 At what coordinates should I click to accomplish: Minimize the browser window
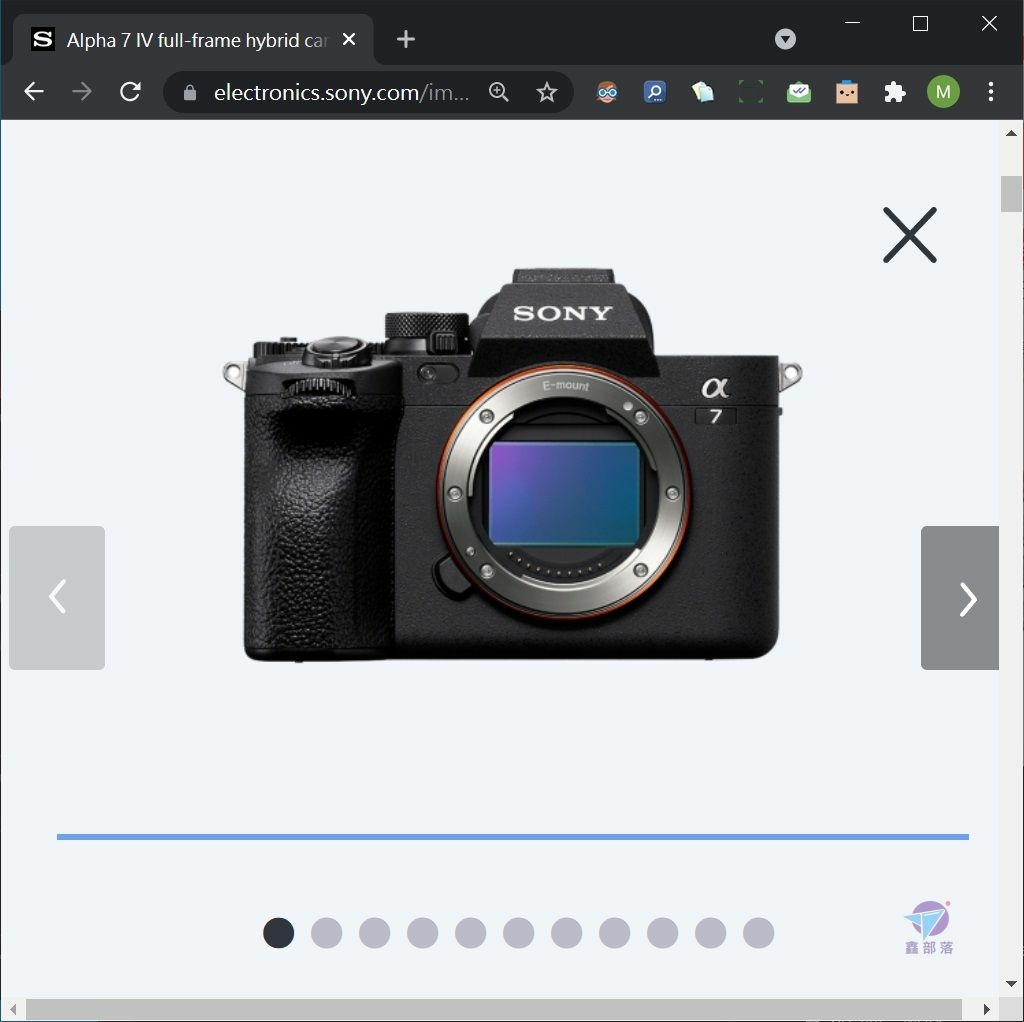tap(852, 23)
